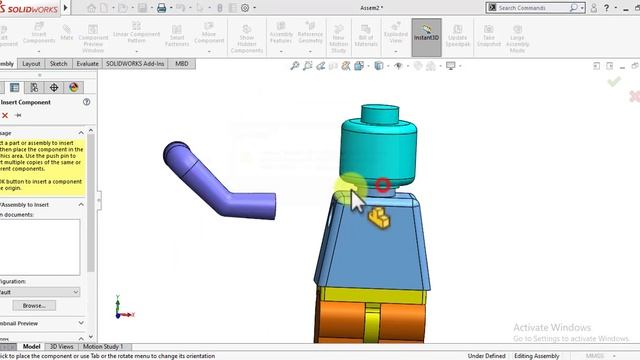Image resolution: width=640 pixels, height=360 pixels.
Task: Open the search dropdown arrow
Action: 582,8
